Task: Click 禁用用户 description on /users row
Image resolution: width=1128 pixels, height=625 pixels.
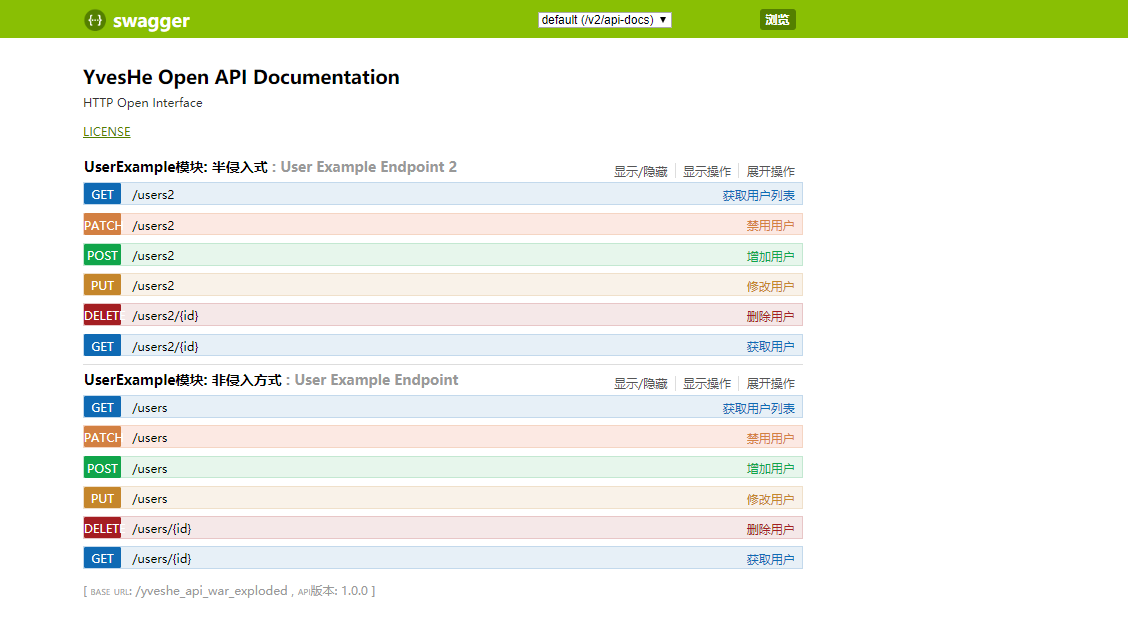Action: click(x=770, y=439)
